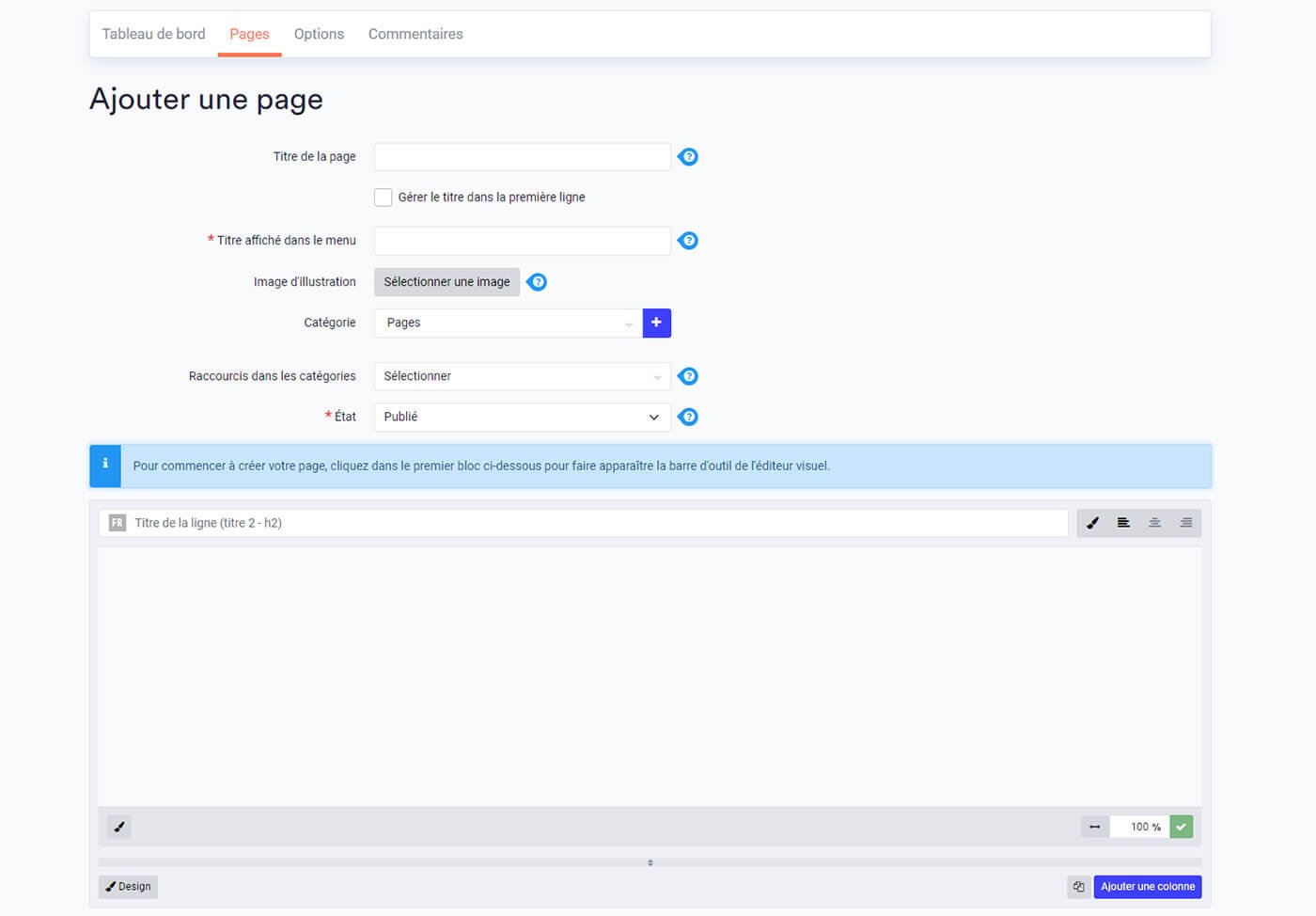Open help for Titre affiché dans le menu
Image resolution: width=1316 pixels, height=916 pixels.
(x=688, y=241)
